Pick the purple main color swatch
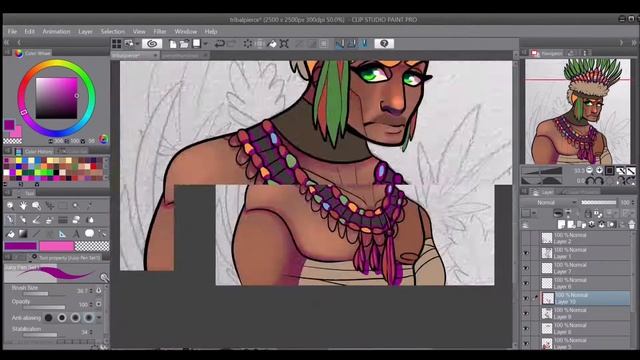The height and width of the screenshot is (360, 640). click(x=20, y=246)
